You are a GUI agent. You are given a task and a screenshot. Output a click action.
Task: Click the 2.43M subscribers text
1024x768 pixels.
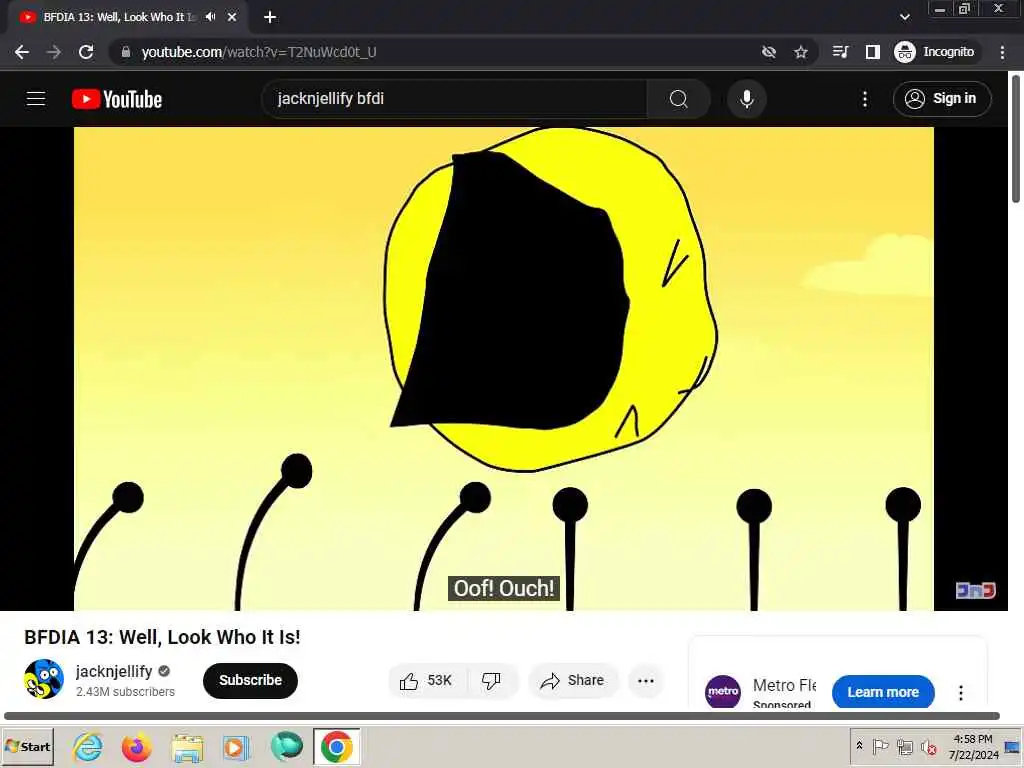pos(125,692)
